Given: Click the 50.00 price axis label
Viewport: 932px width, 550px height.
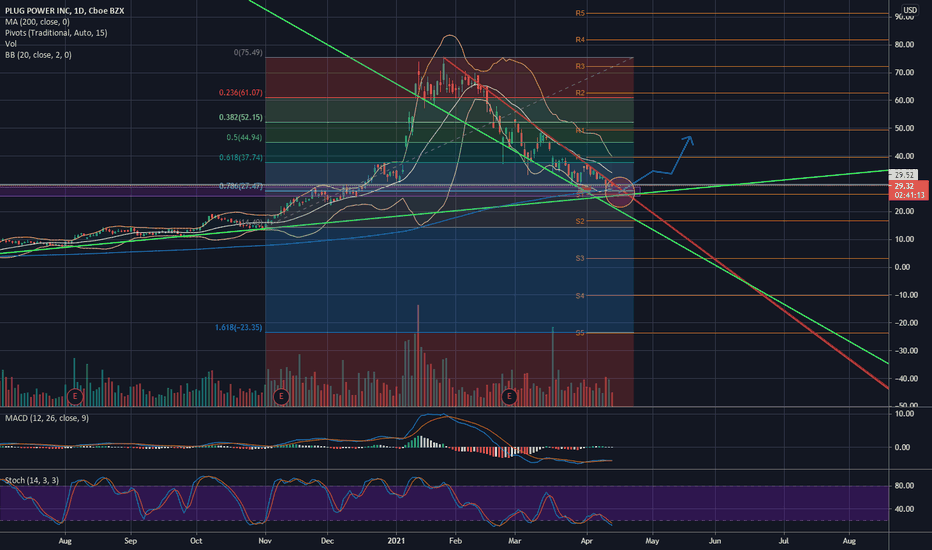Looking at the screenshot, I should [904, 128].
